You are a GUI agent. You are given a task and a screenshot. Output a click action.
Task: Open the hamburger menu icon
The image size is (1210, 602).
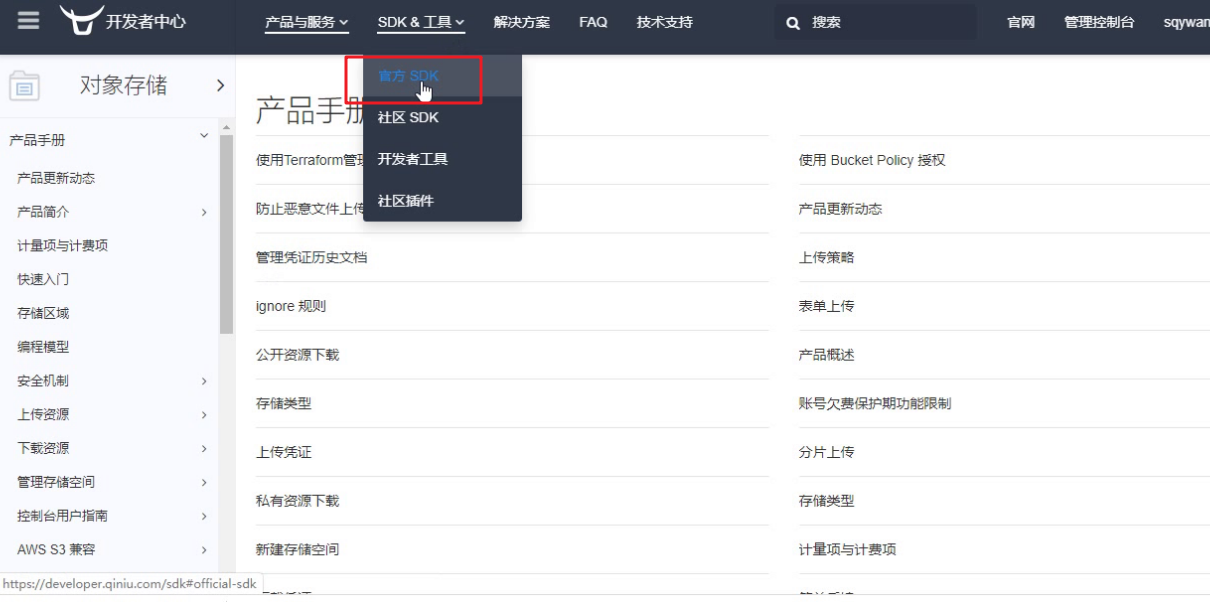tap(28, 20)
